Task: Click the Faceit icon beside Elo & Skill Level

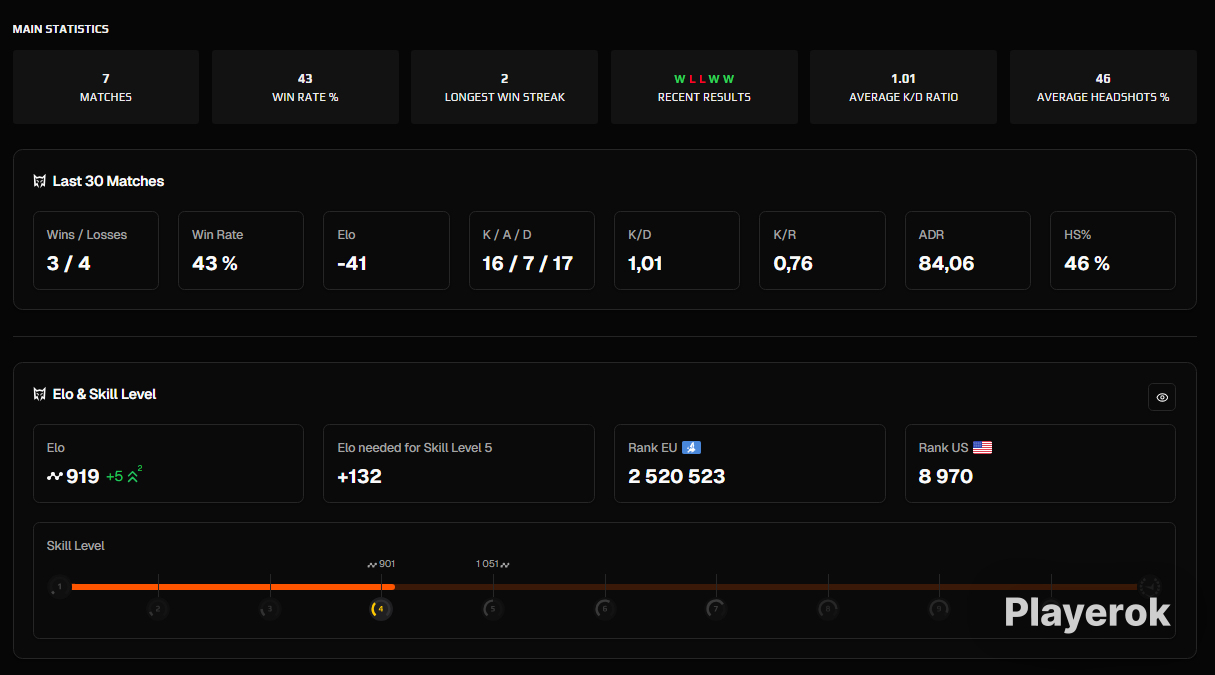Action: pyautogui.click(x=40, y=394)
